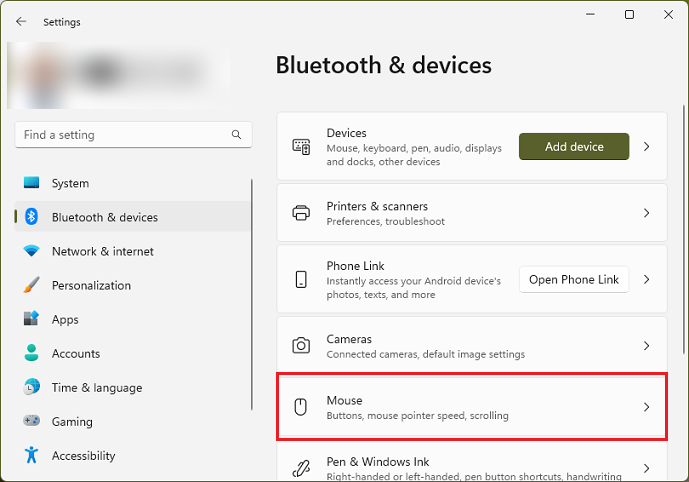689x482 pixels.
Task: Expand the Devices row chevron
Action: (x=646, y=146)
